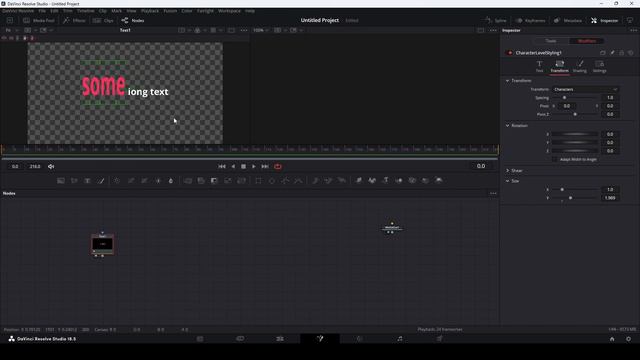
Task: Collapse the Rotation section
Action: pyautogui.click(x=507, y=126)
